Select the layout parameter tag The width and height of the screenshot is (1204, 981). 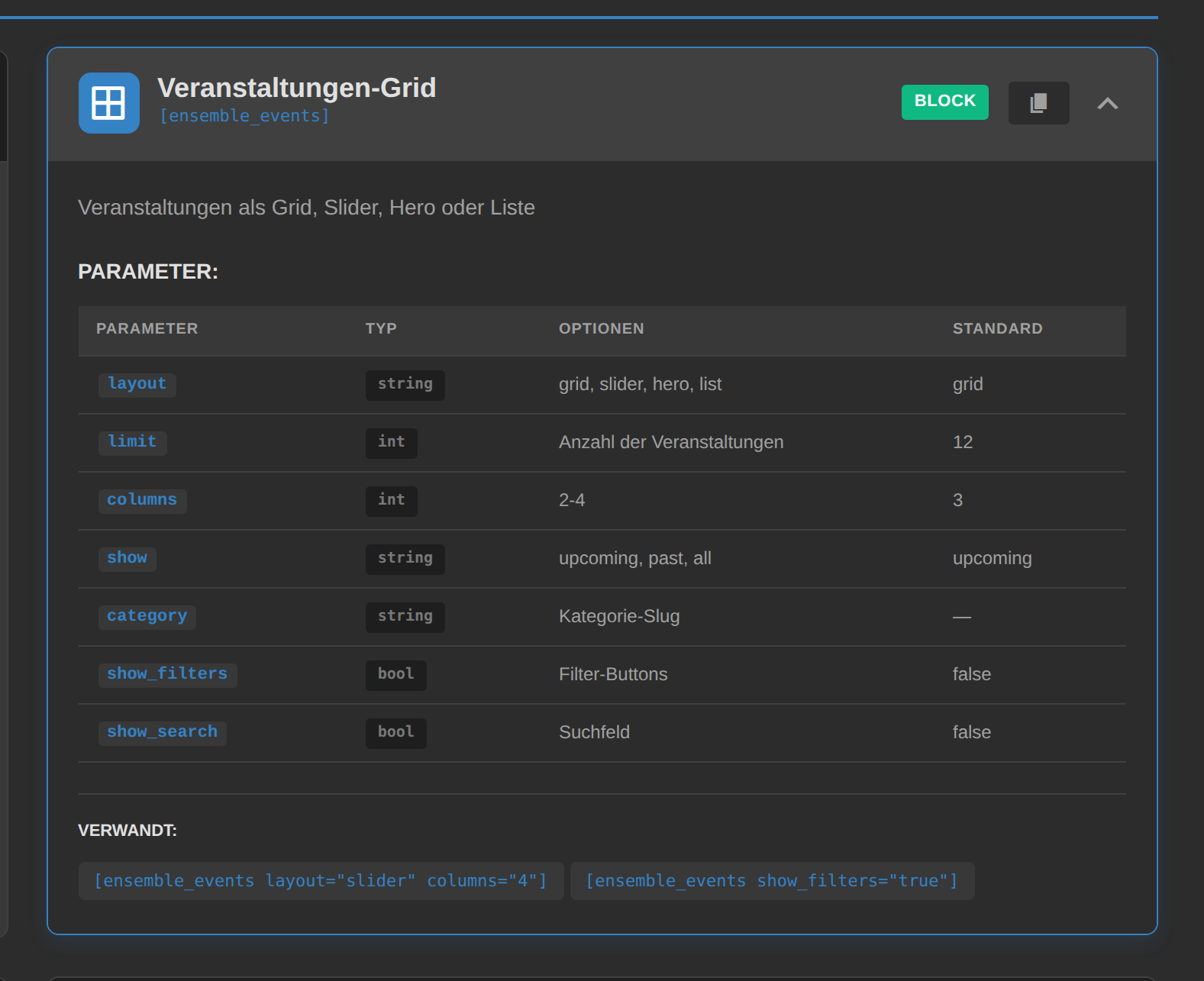pyautogui.click(x=137, y=384)
